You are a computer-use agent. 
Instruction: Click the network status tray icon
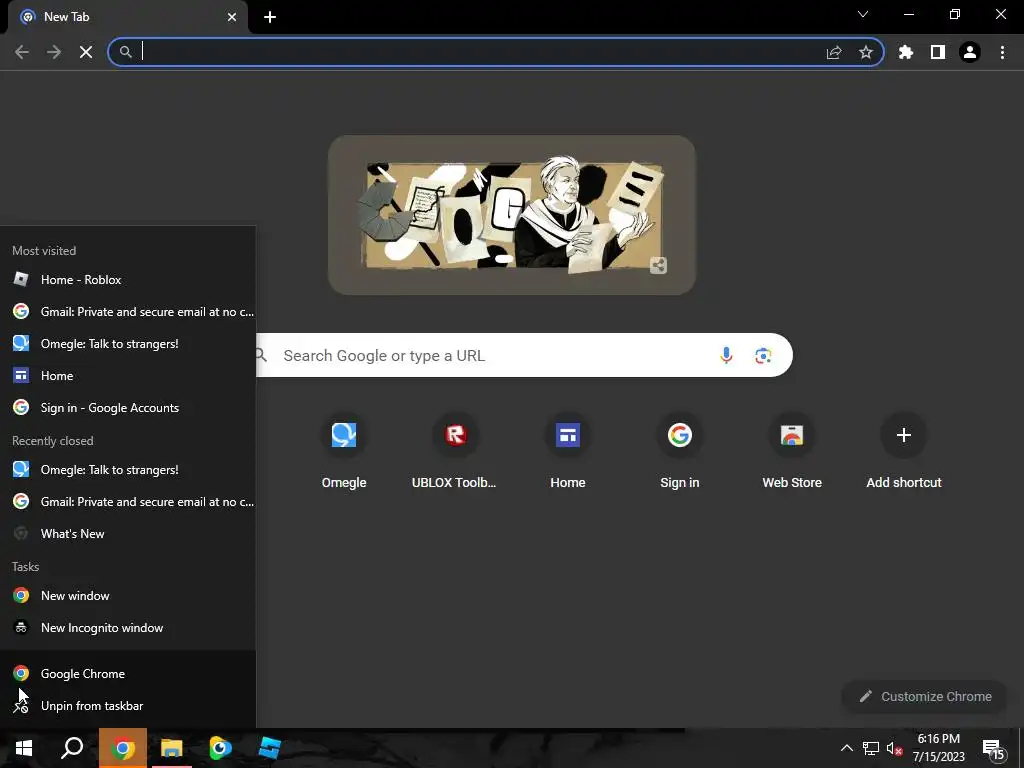tap(871, 748)
